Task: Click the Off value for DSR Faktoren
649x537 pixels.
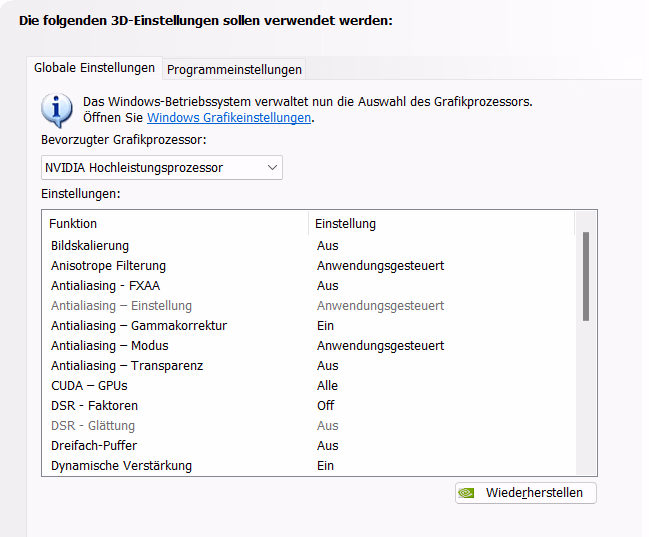Action: (x=326, y=405)
